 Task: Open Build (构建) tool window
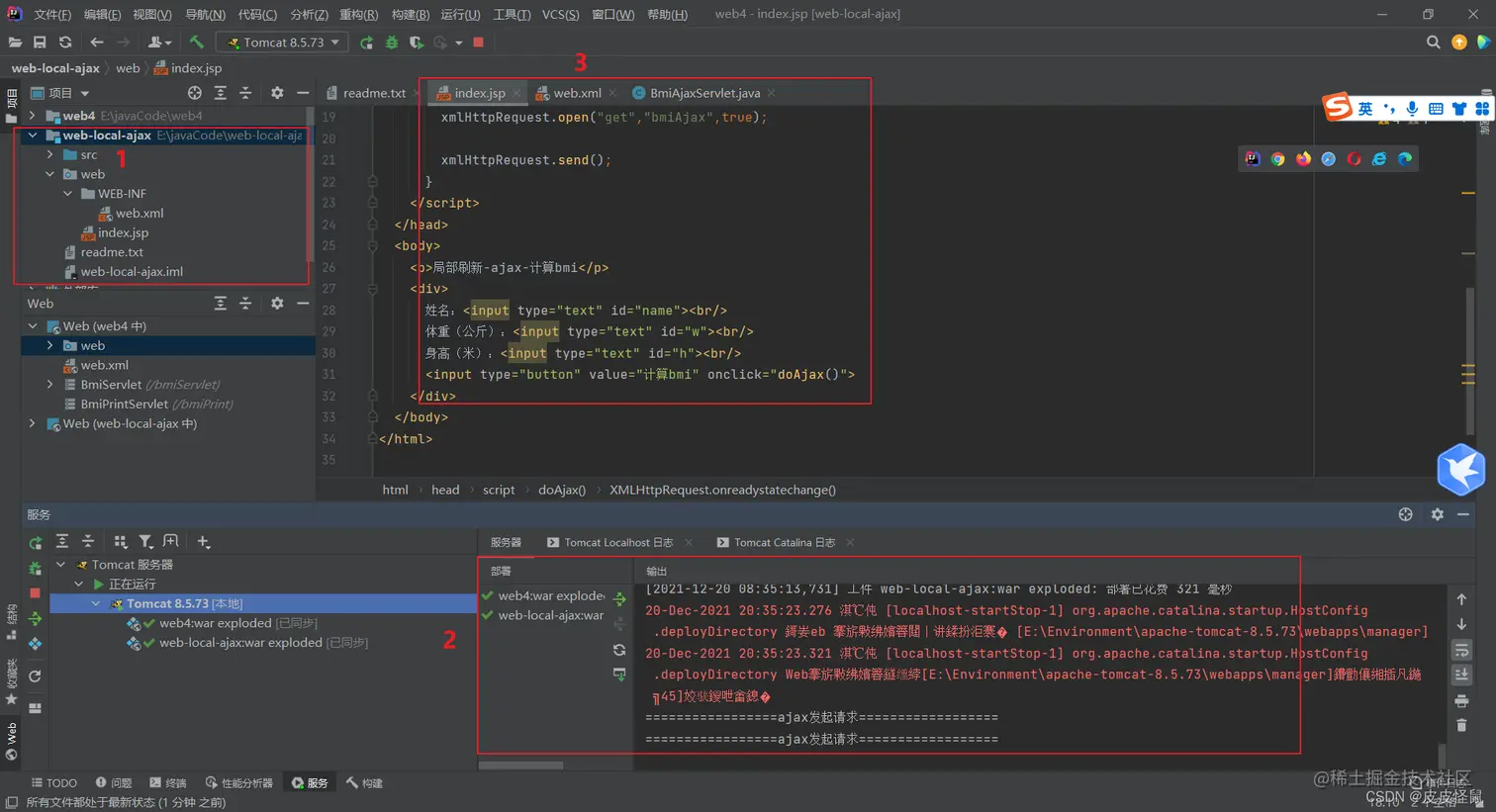click(x=364, y=783)
